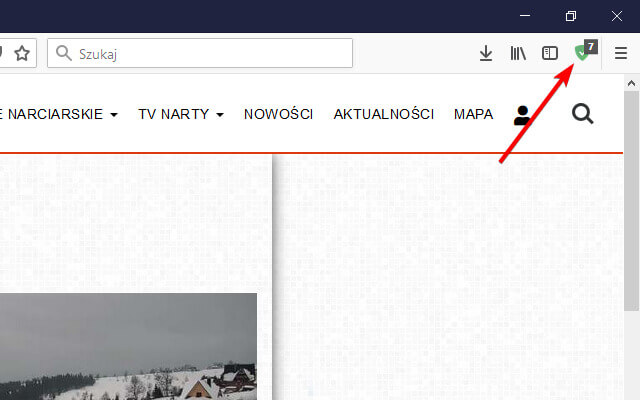Open the AdGuard shield extension icon
640x400 pixels.
(x=585, y=51)
